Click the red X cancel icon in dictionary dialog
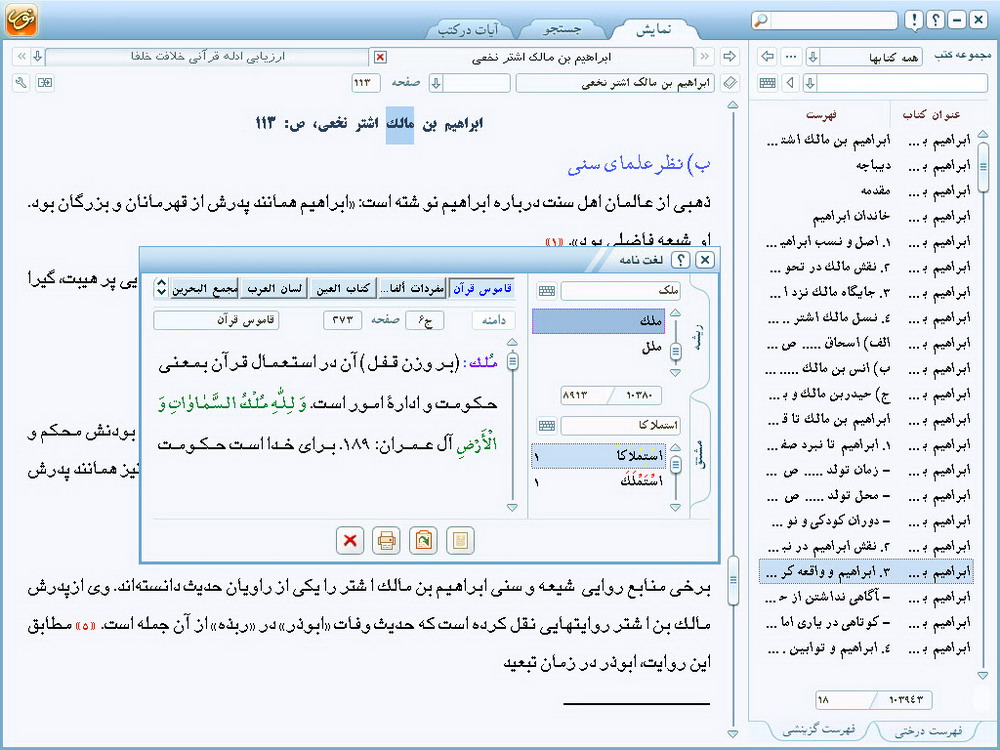 [350, 541]
